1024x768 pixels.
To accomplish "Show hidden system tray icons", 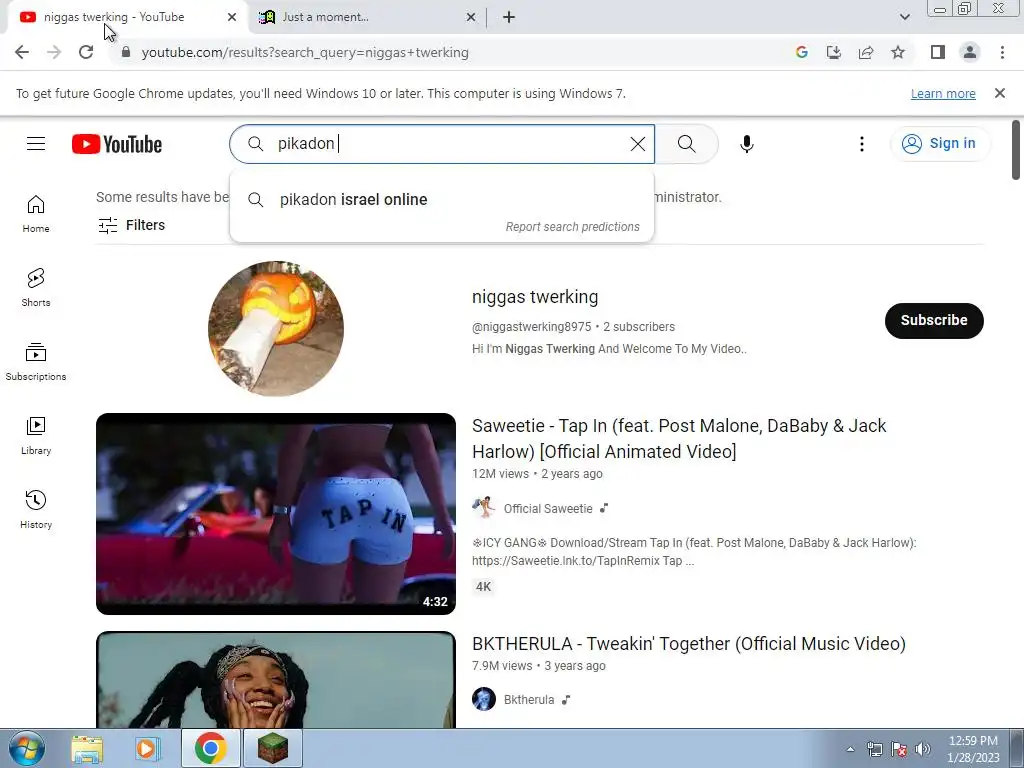I will 850,749.
